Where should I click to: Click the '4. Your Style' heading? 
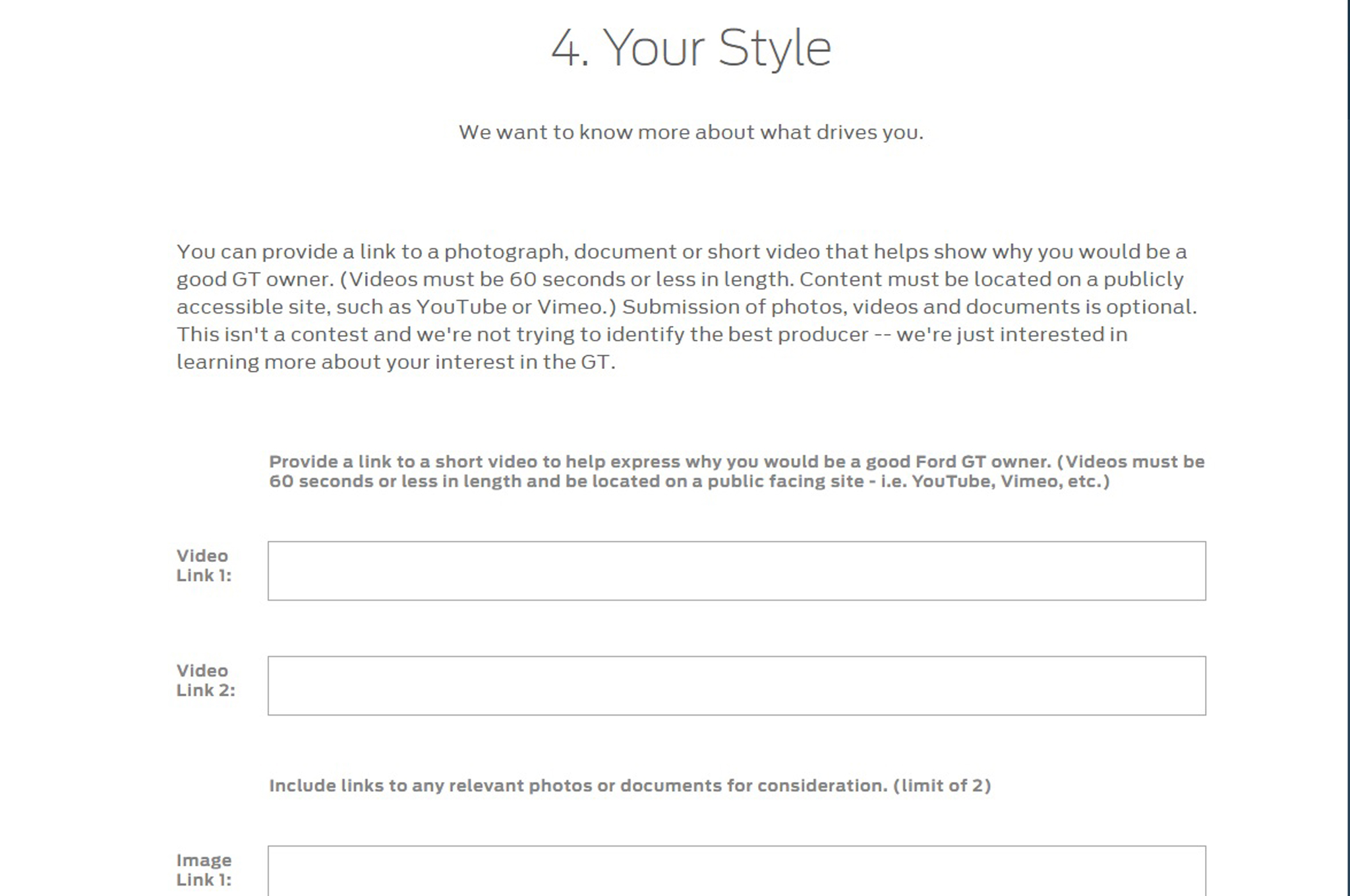pos(691,48)
